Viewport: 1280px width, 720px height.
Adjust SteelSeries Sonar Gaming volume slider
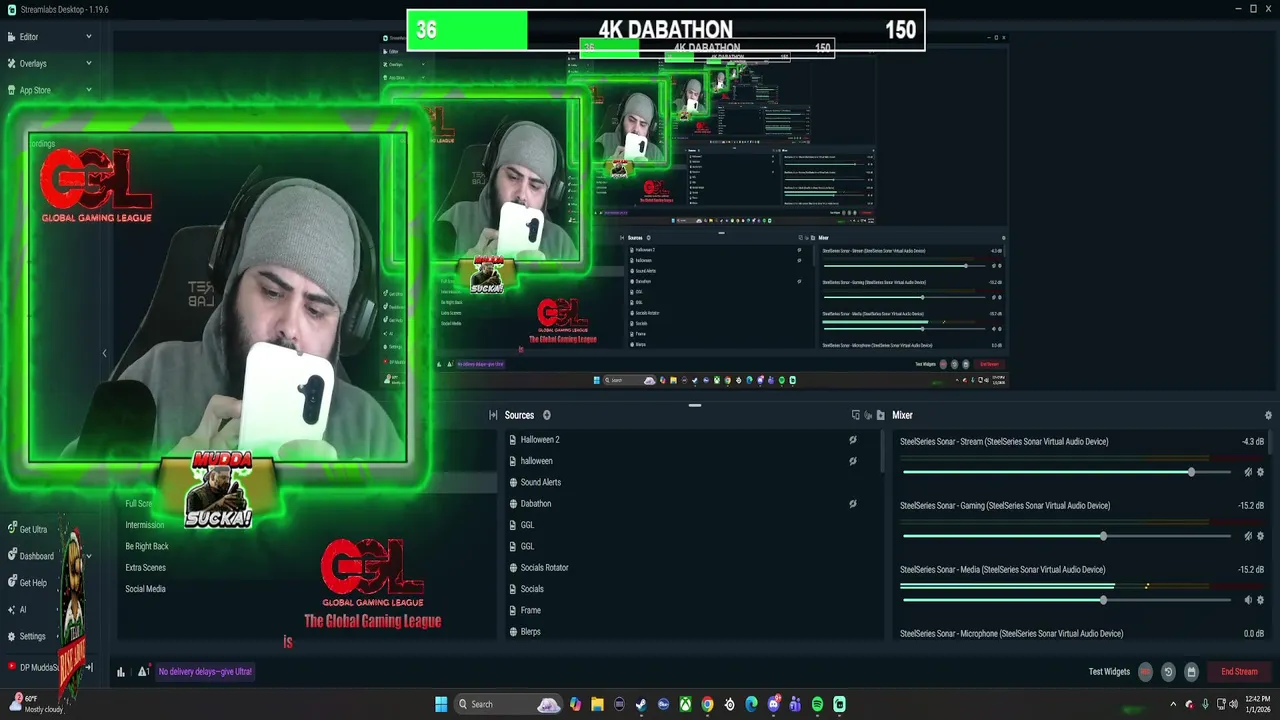pyautogui.click(x=1066, y=536)
